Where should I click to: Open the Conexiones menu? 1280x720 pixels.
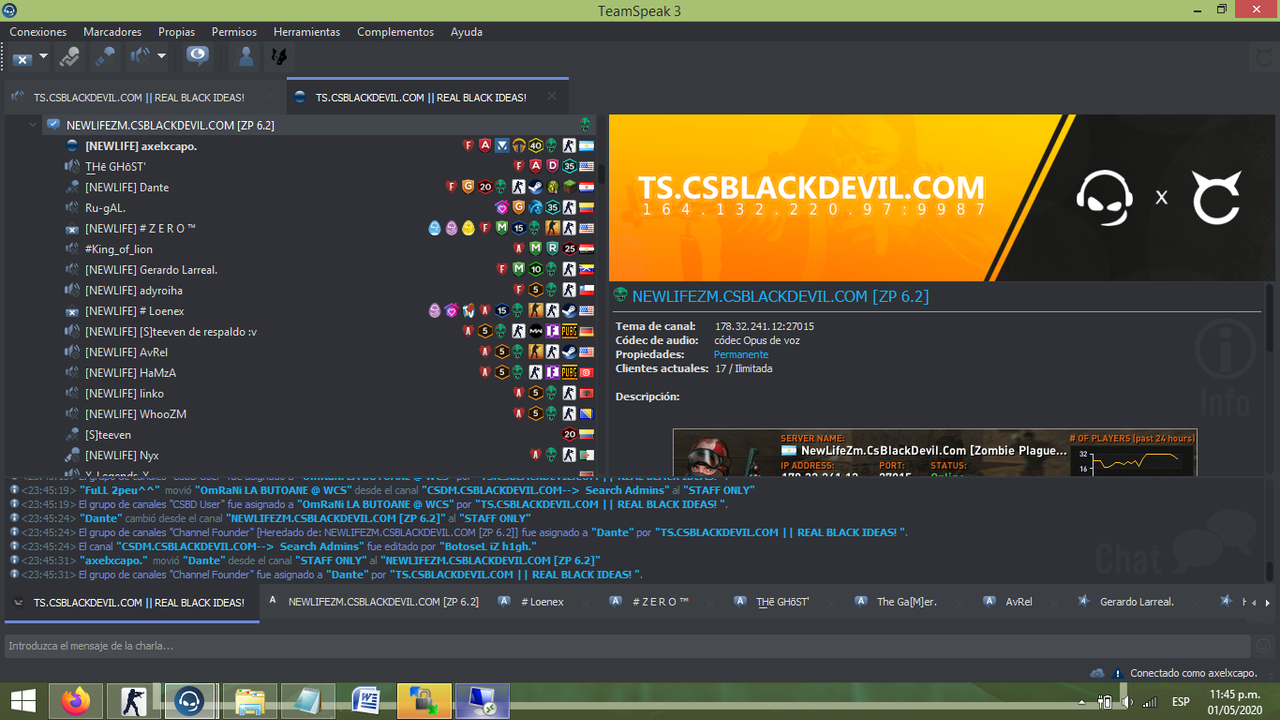pos(38,32)
